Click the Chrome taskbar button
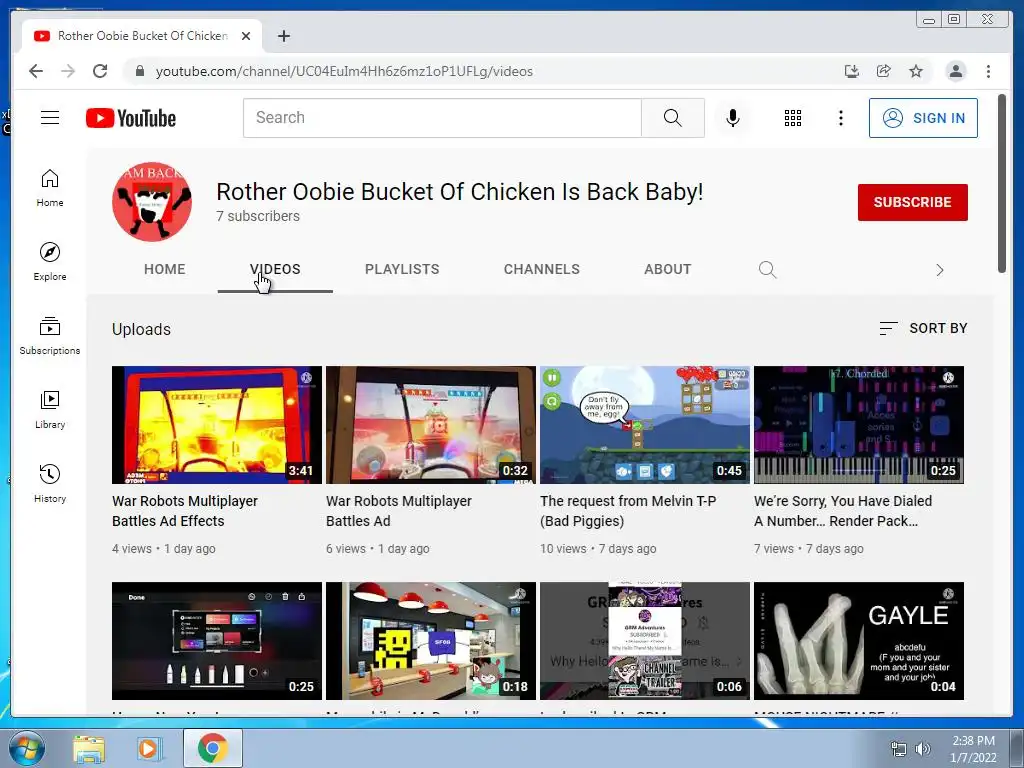The width and height of the screenshot is (1024, 768). tap(212, 748)
